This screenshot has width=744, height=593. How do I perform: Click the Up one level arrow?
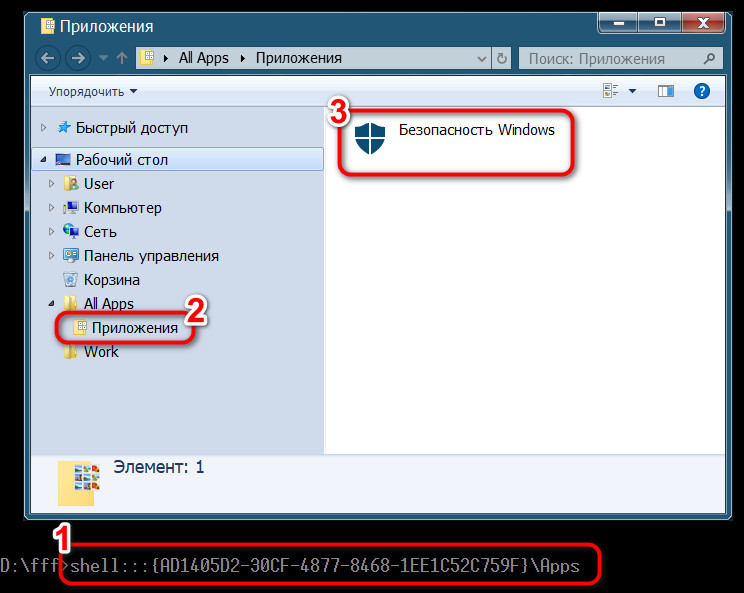tap(121, 58)
